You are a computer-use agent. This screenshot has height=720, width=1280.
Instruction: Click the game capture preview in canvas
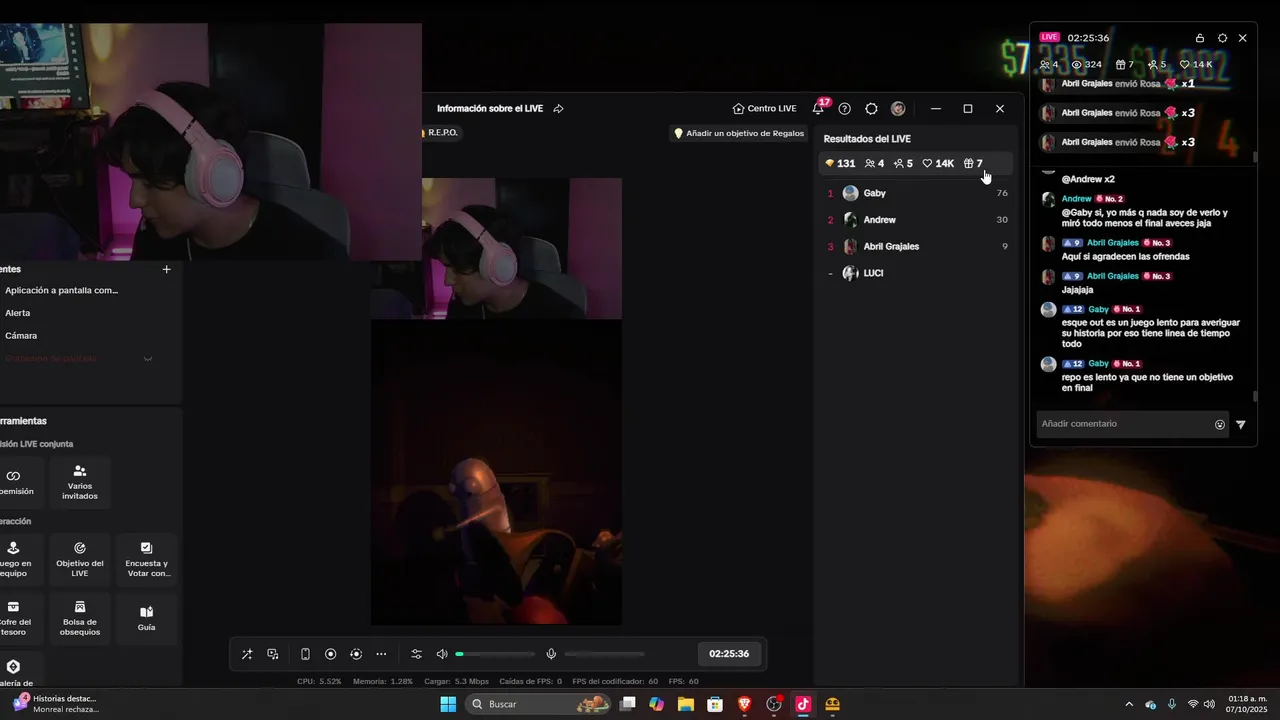click(496, 472)
